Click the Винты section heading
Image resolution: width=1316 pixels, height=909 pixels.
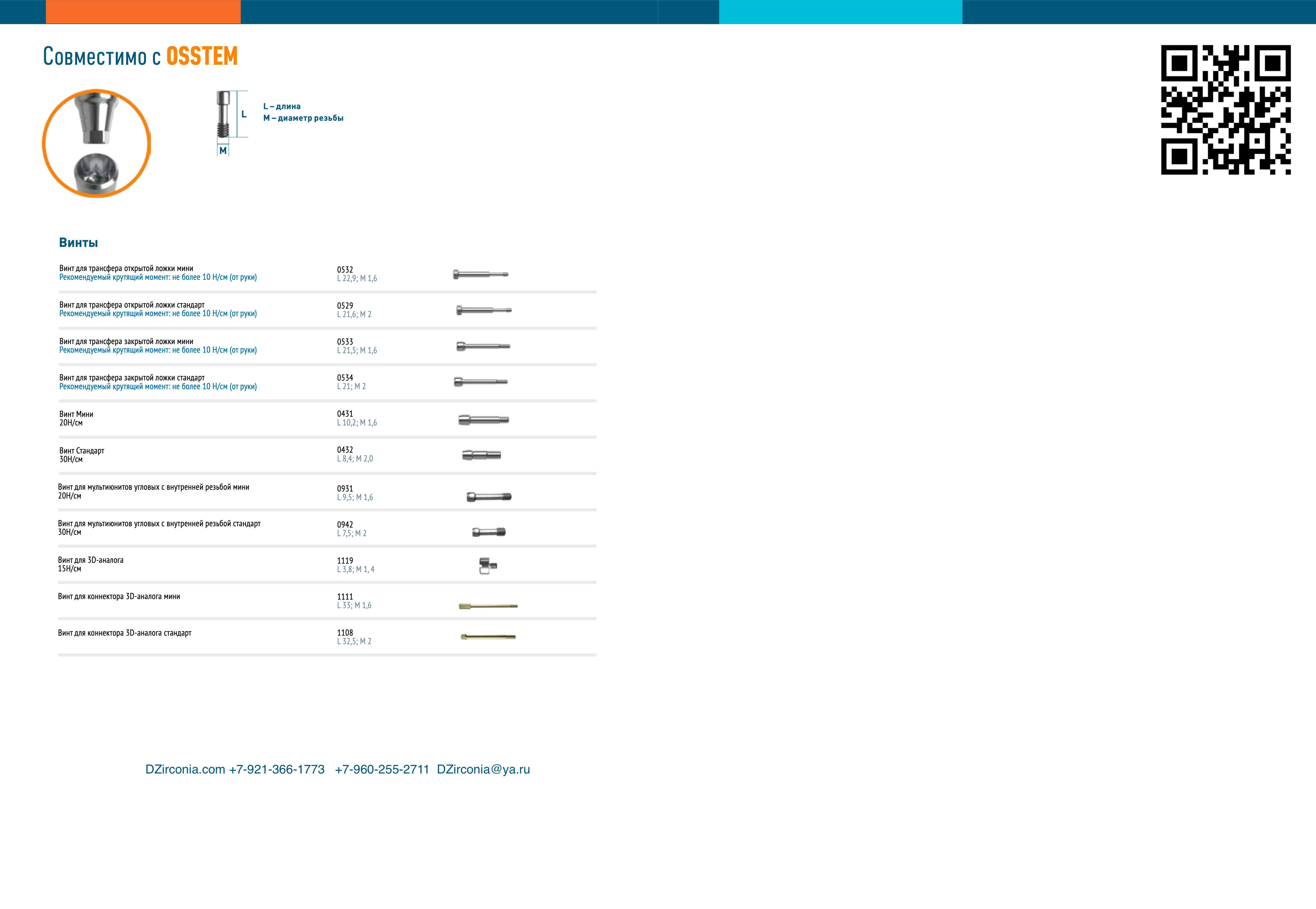pos(79,243)
